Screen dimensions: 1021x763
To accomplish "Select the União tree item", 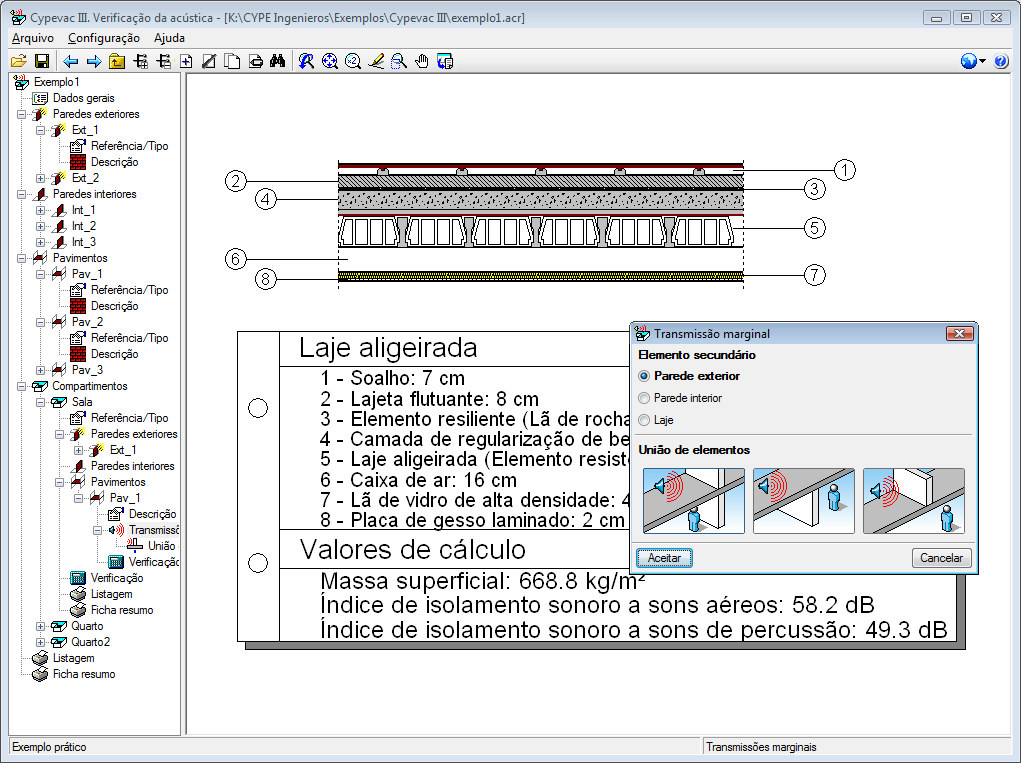I will 161,546.
